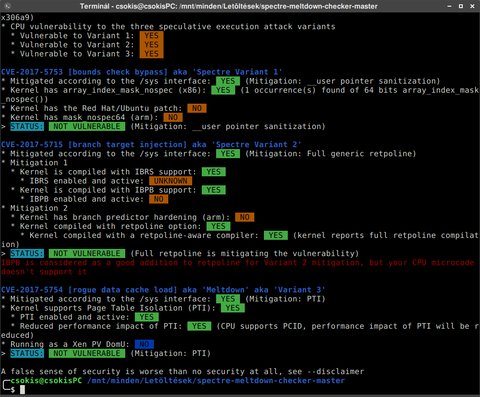This screenshot has height=397, width=480.
Task: Maximize the Terminál window
Action: [x=461, y=6]
